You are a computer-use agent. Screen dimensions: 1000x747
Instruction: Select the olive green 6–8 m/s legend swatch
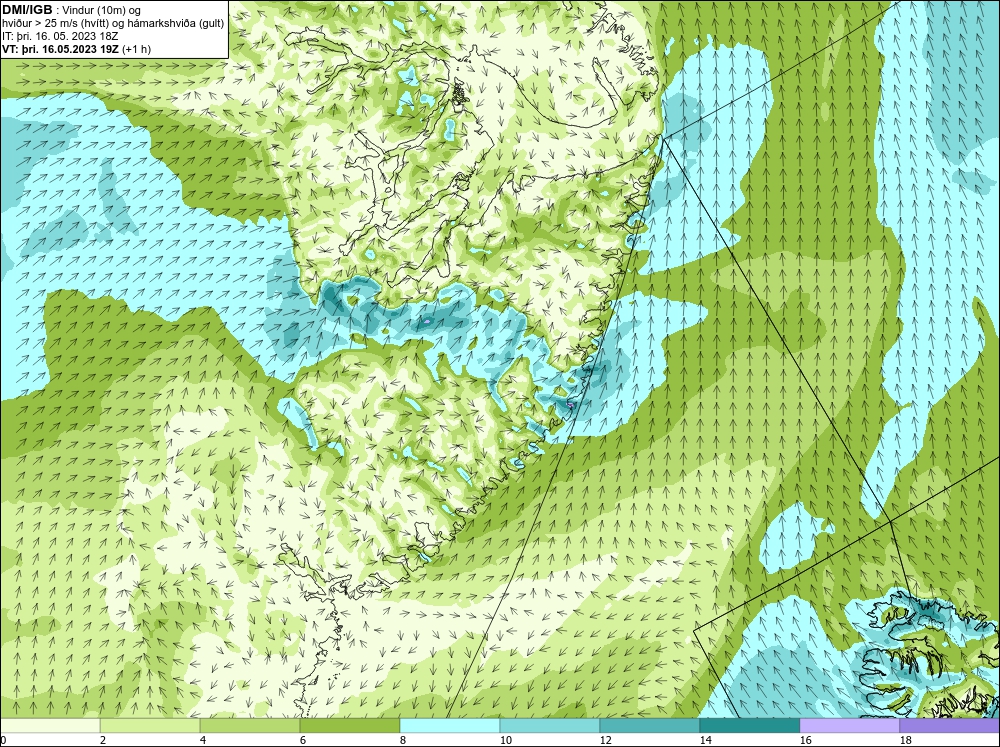(x=350, y=725)
